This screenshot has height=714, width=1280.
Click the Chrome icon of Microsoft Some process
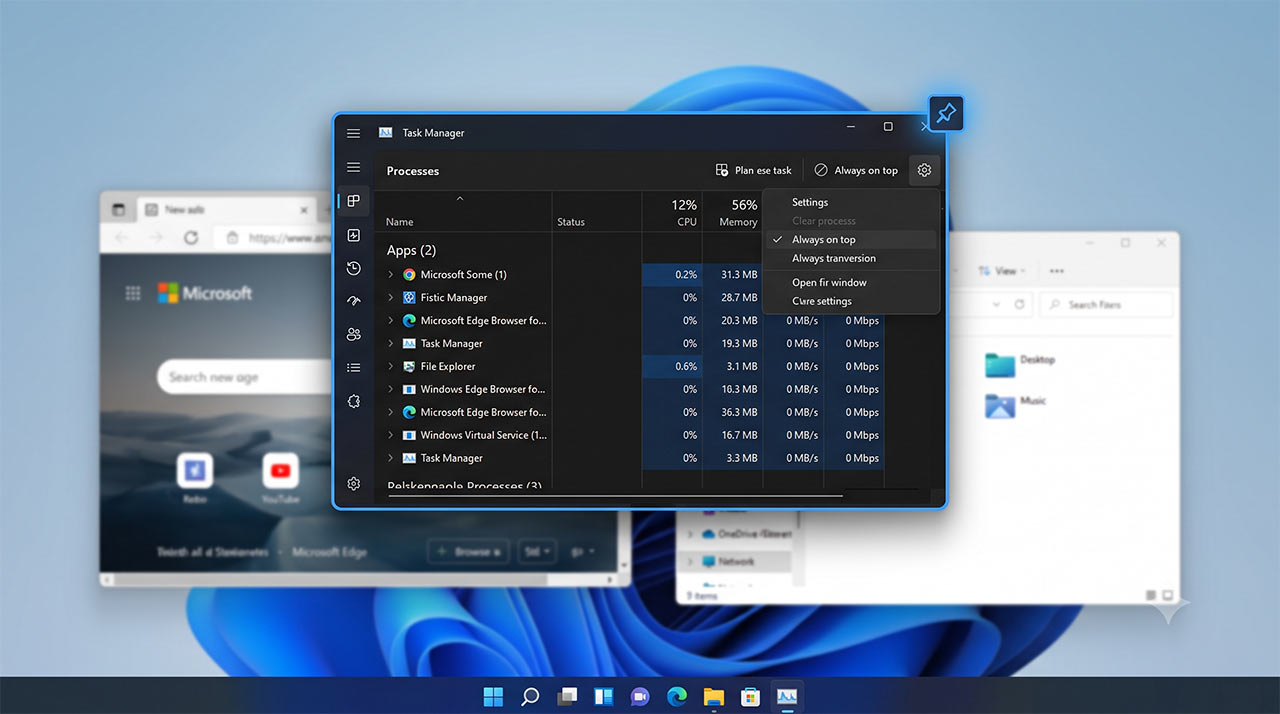coord(409,274)
